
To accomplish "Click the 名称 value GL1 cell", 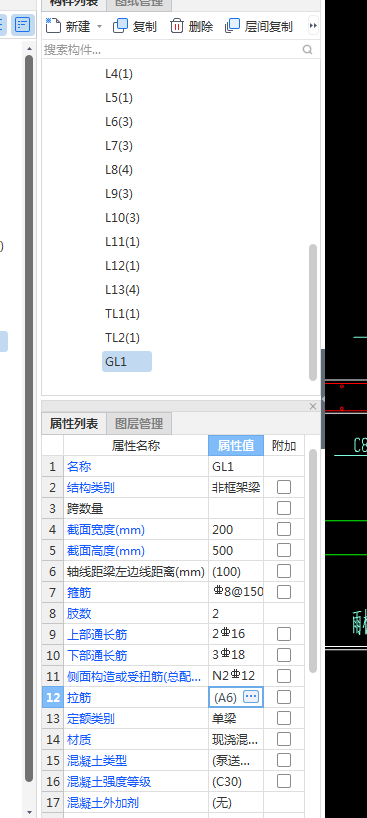I will [x=236, y=466].
